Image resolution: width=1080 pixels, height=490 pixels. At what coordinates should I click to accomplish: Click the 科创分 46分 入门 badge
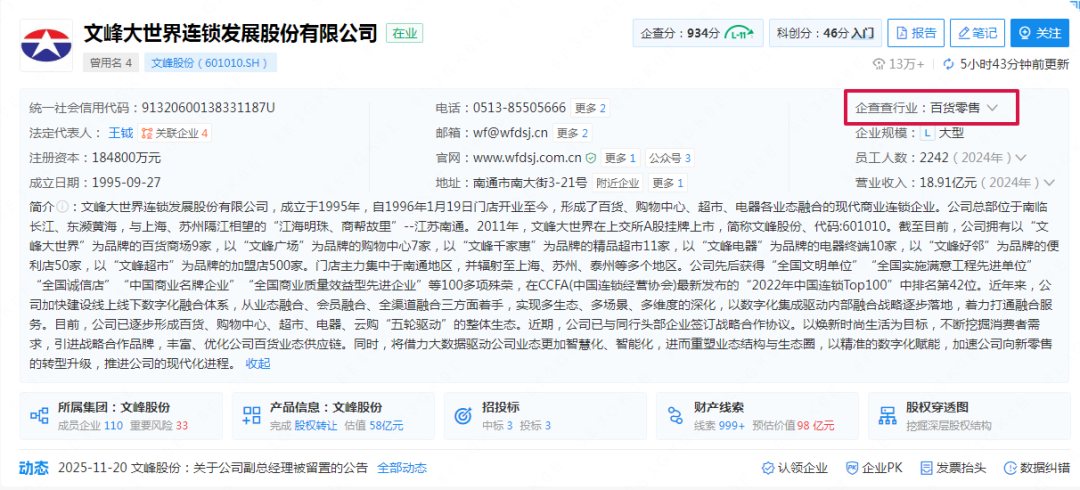pos(824,32)
